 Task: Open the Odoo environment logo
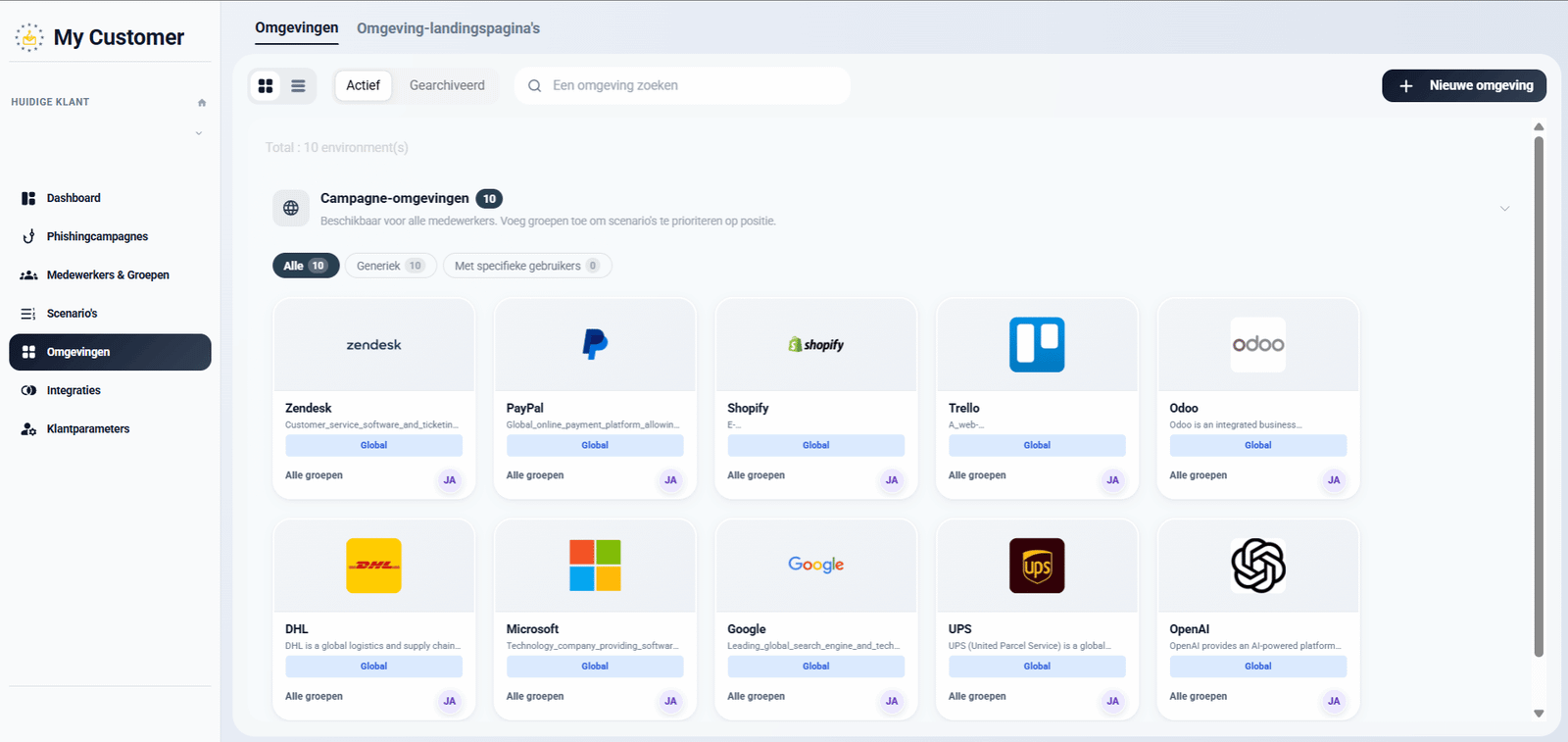coord(1258,344)
